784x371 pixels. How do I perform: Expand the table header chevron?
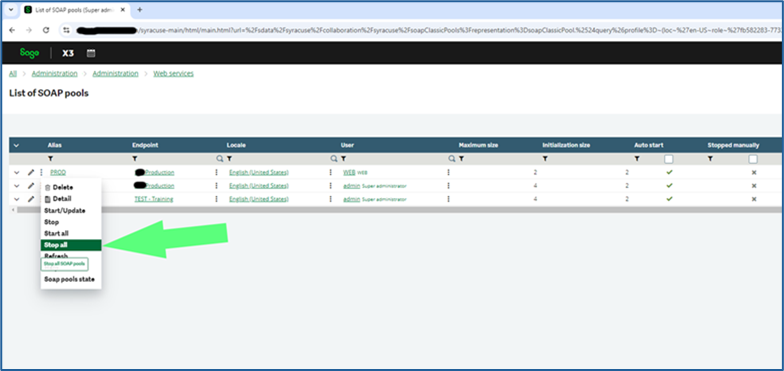(16, 146)
